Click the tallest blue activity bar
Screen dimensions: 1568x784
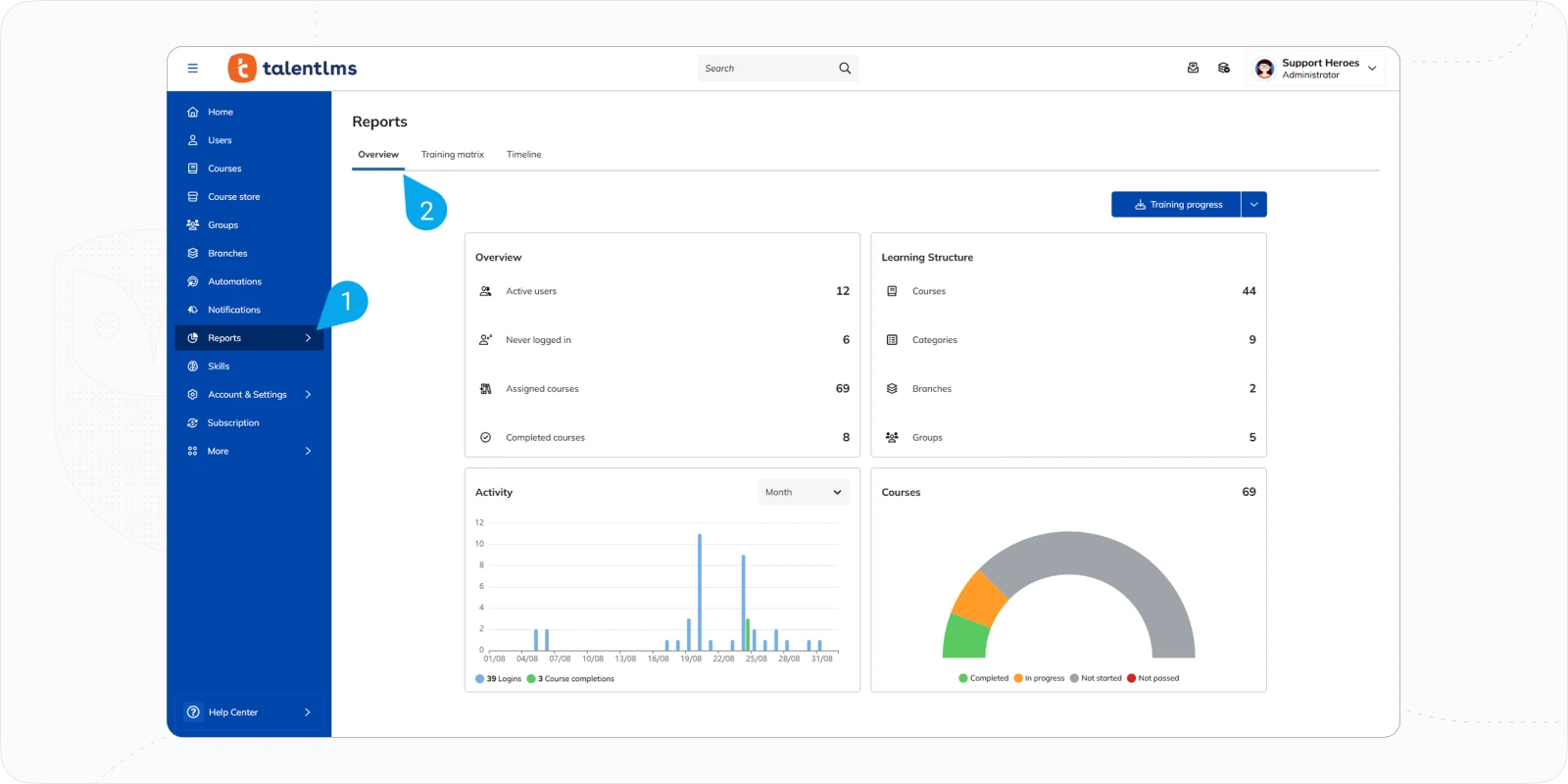click(700, 592)
